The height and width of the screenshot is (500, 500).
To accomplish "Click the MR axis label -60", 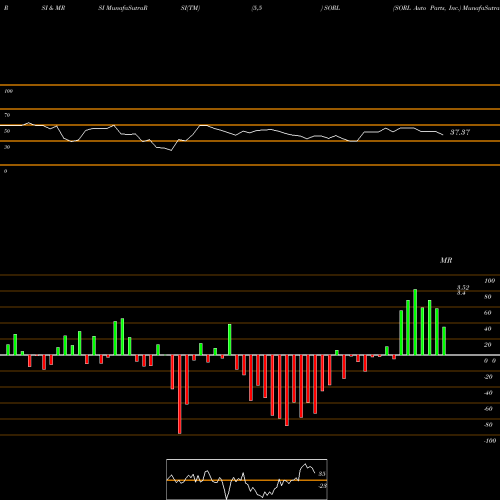I will [488, 409].
